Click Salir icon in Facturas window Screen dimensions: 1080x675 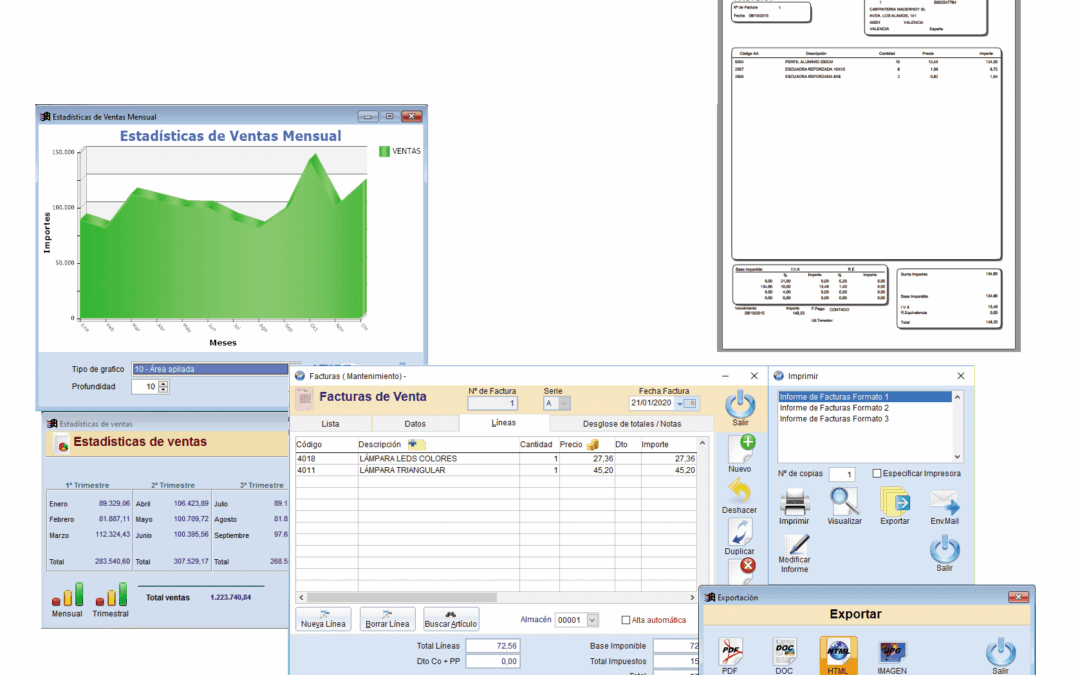pyautogui.click(x=740, y=404)
